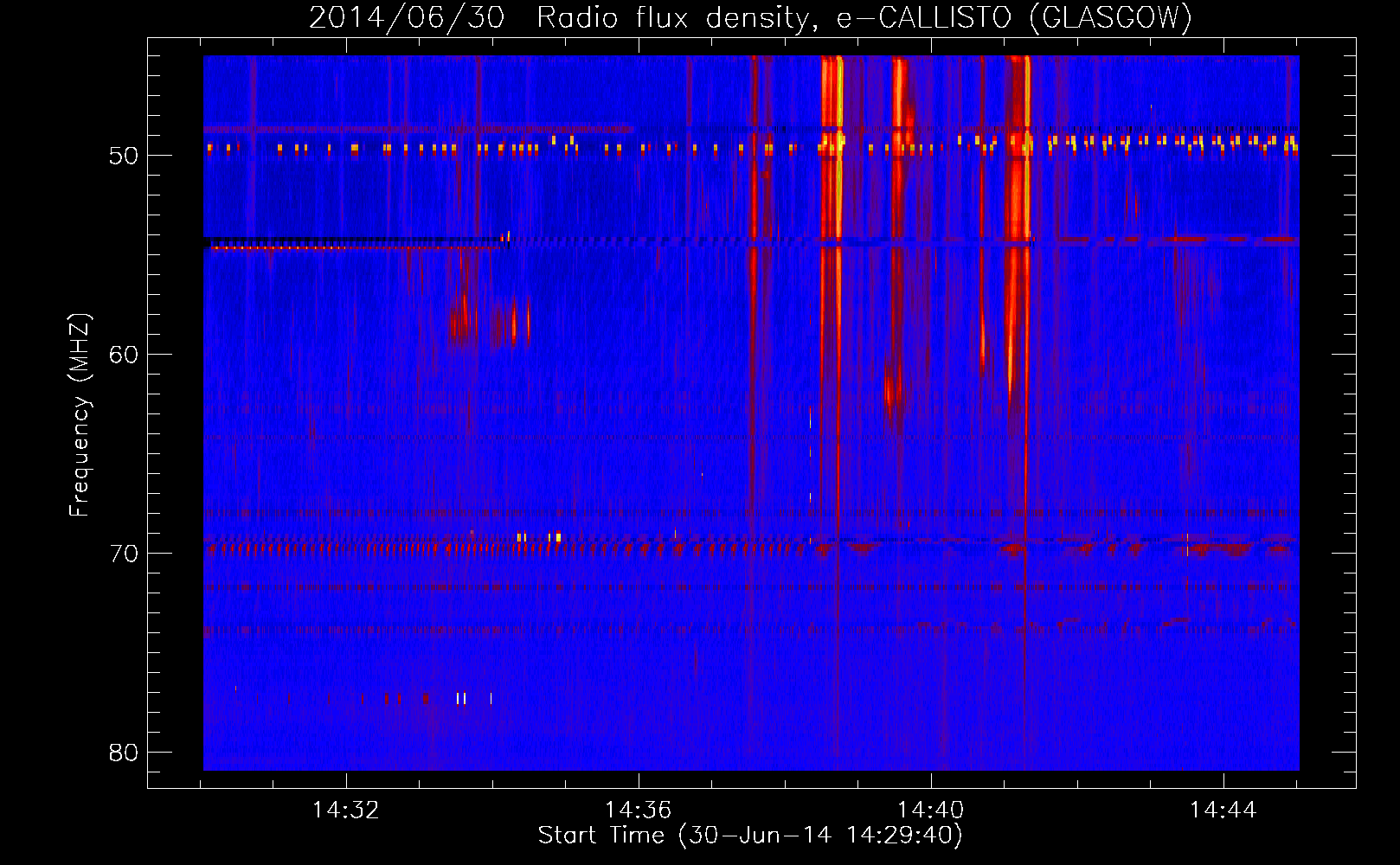Click the 14:40 time axis label
This screenshot has height=865, width=1400.
click(x=931, y=811)
